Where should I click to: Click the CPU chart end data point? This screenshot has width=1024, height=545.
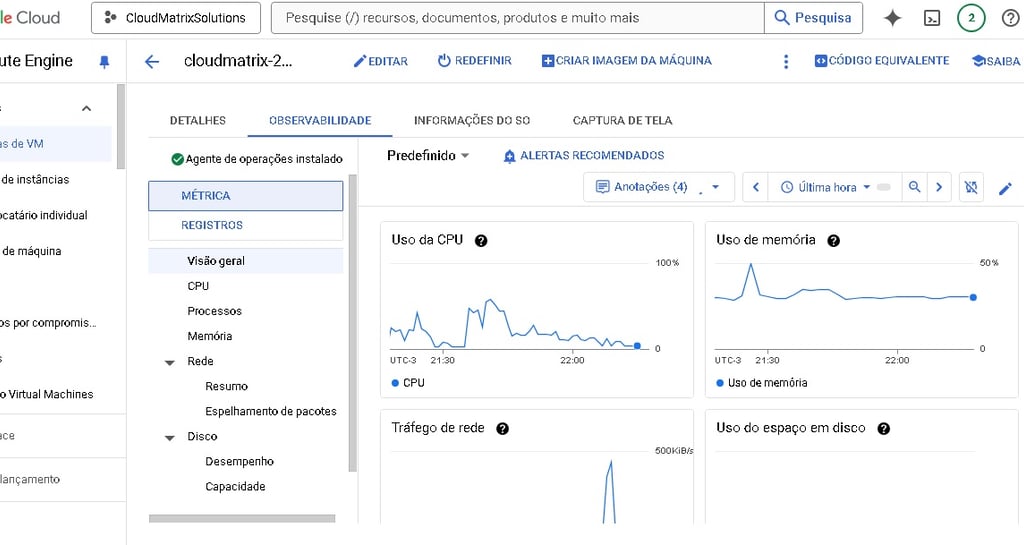point(637,346)
